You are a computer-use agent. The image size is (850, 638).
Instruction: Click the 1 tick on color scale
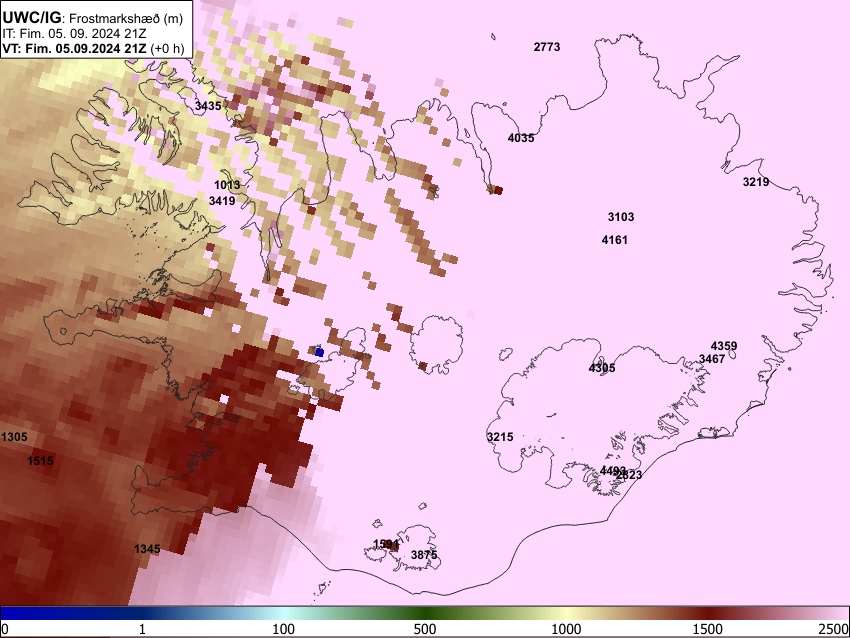tap(142, 629)
